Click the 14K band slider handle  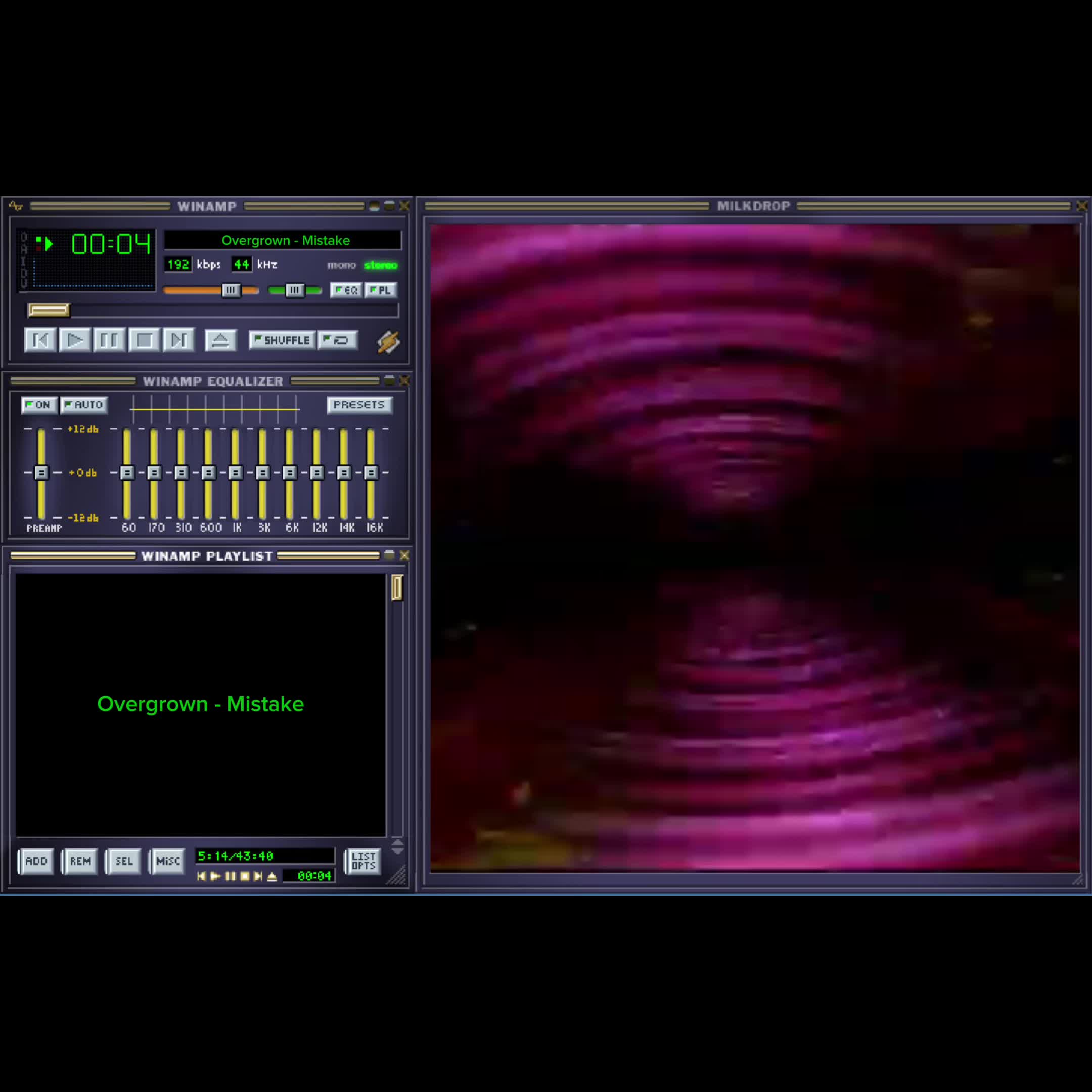(344, 473)
